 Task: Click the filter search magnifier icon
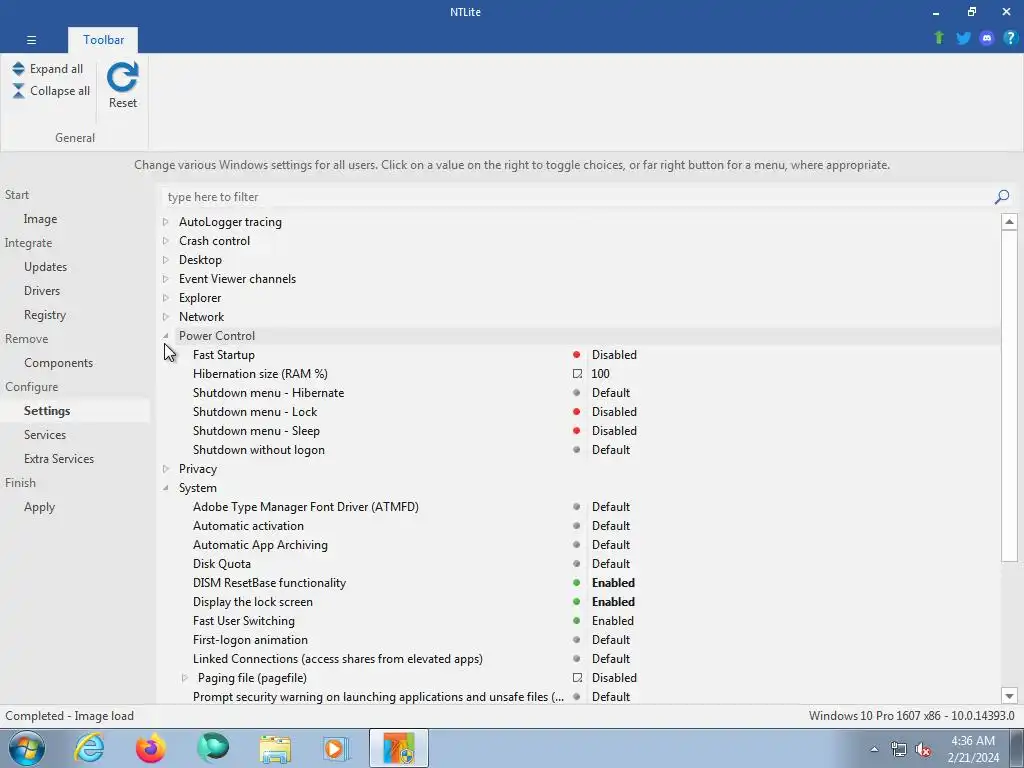point(1002,197)
